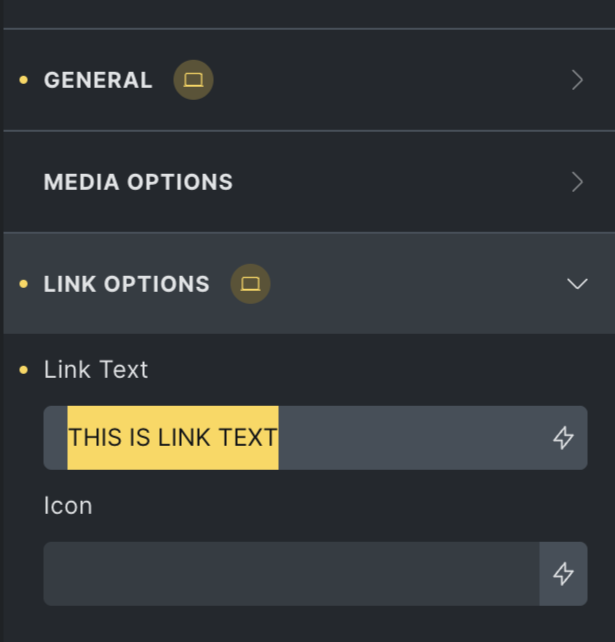Click the blank area of the LINK OPTIONS header
Viewport: 615px width, 642px height.
[x=410, y=284]
